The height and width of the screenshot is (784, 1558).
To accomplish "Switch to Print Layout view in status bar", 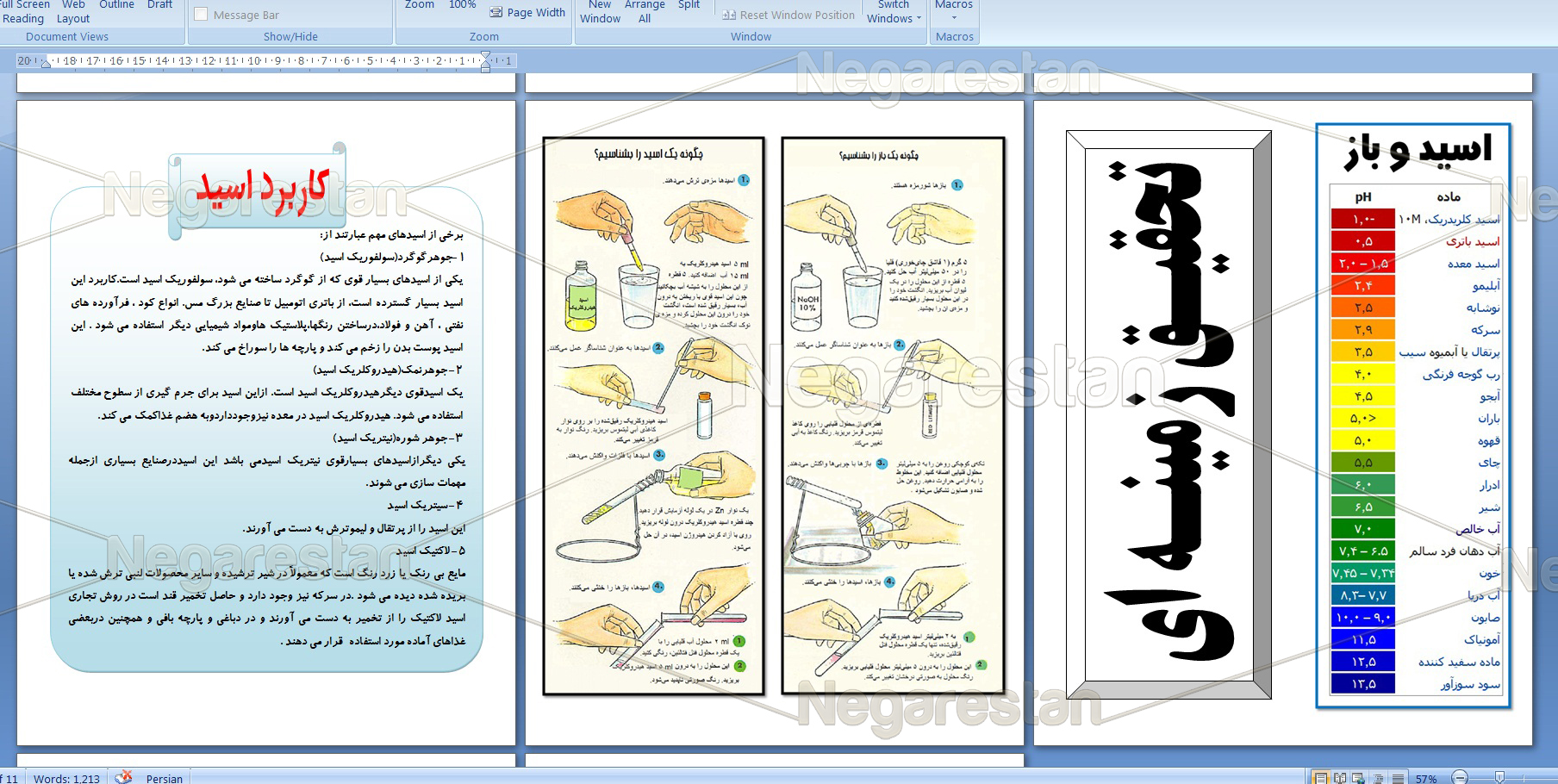I will point(1321,778).
